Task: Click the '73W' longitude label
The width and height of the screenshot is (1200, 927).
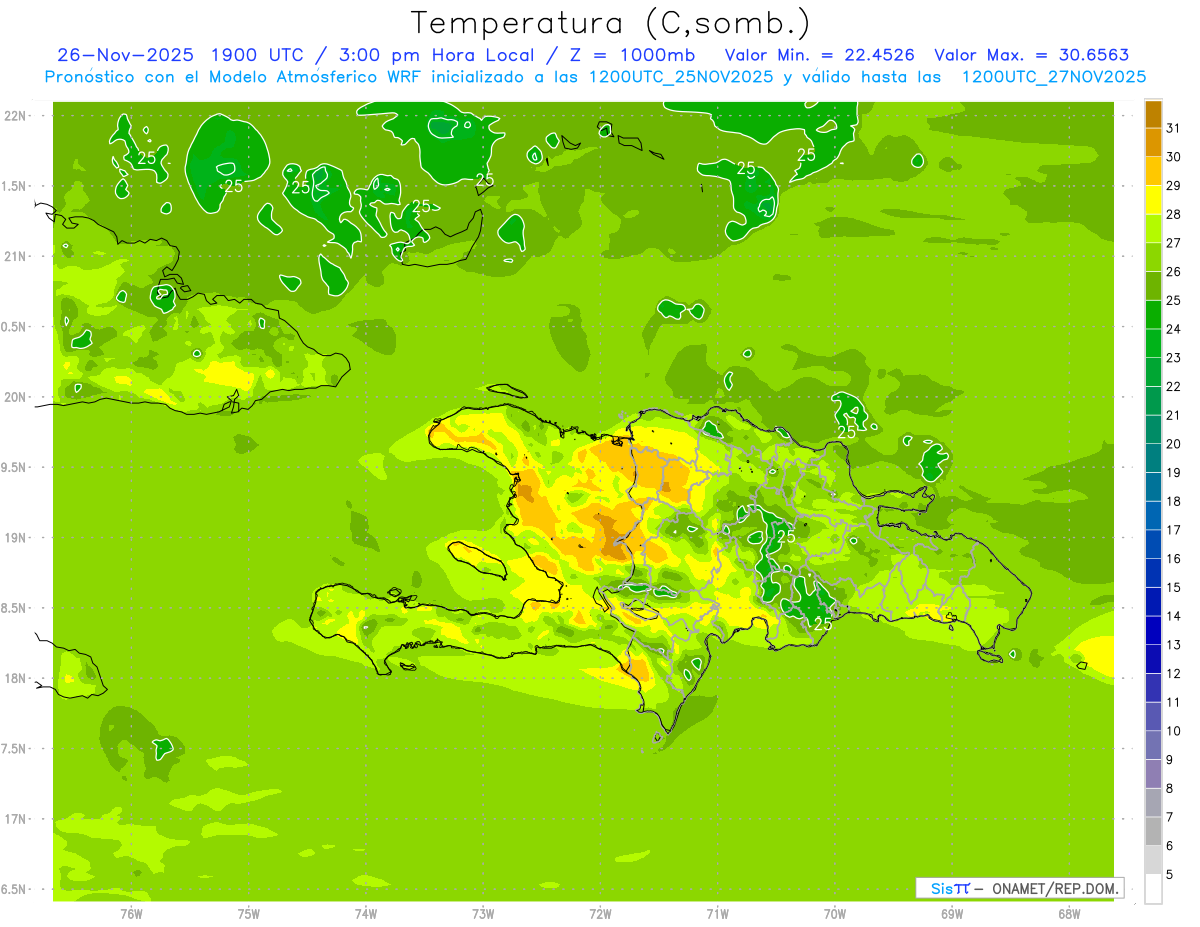Action: [483, 914]
